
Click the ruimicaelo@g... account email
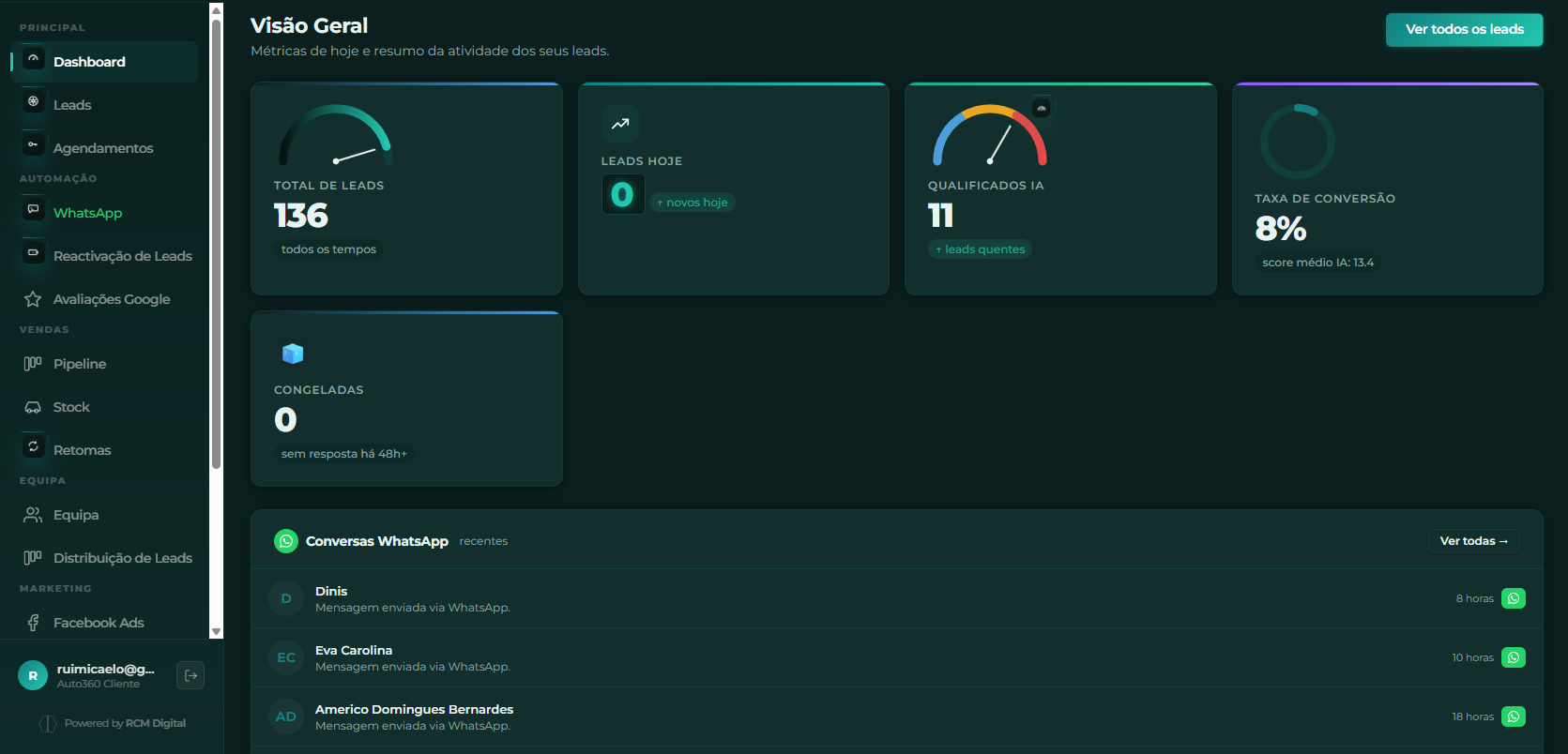(x=105, y=669)
